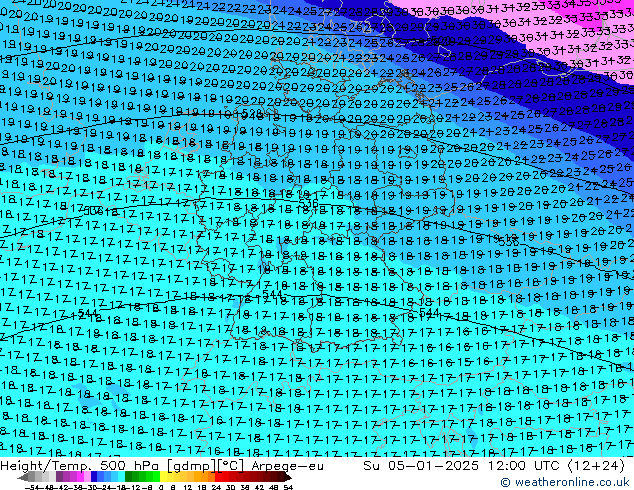Click the bright green legend color segment
Viewport: 634px width, 490px height.
click(156, 477)
